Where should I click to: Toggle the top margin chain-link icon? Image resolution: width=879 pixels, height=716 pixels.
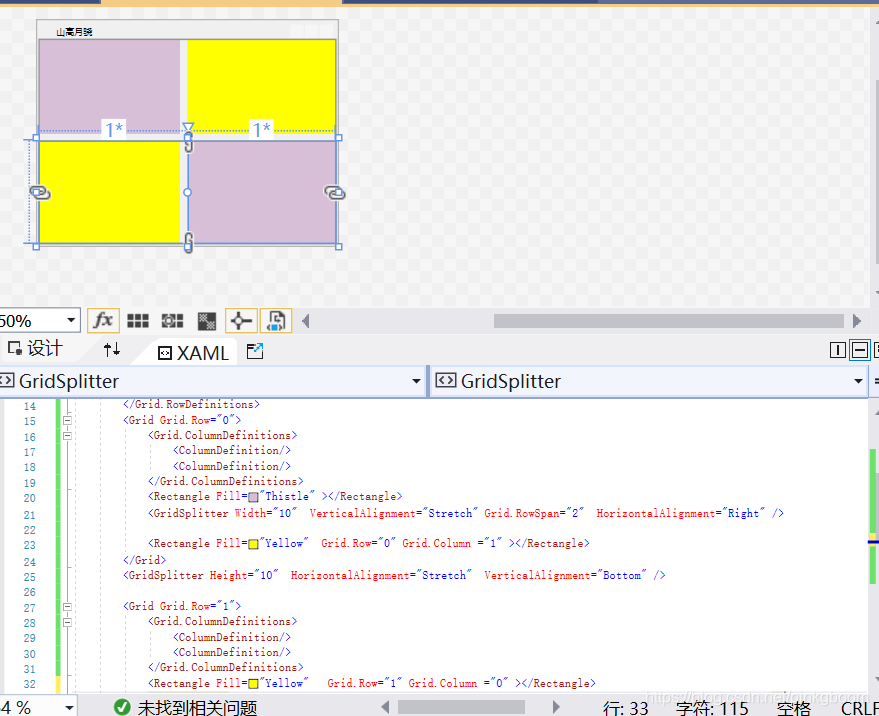click(x=188, y=142)
